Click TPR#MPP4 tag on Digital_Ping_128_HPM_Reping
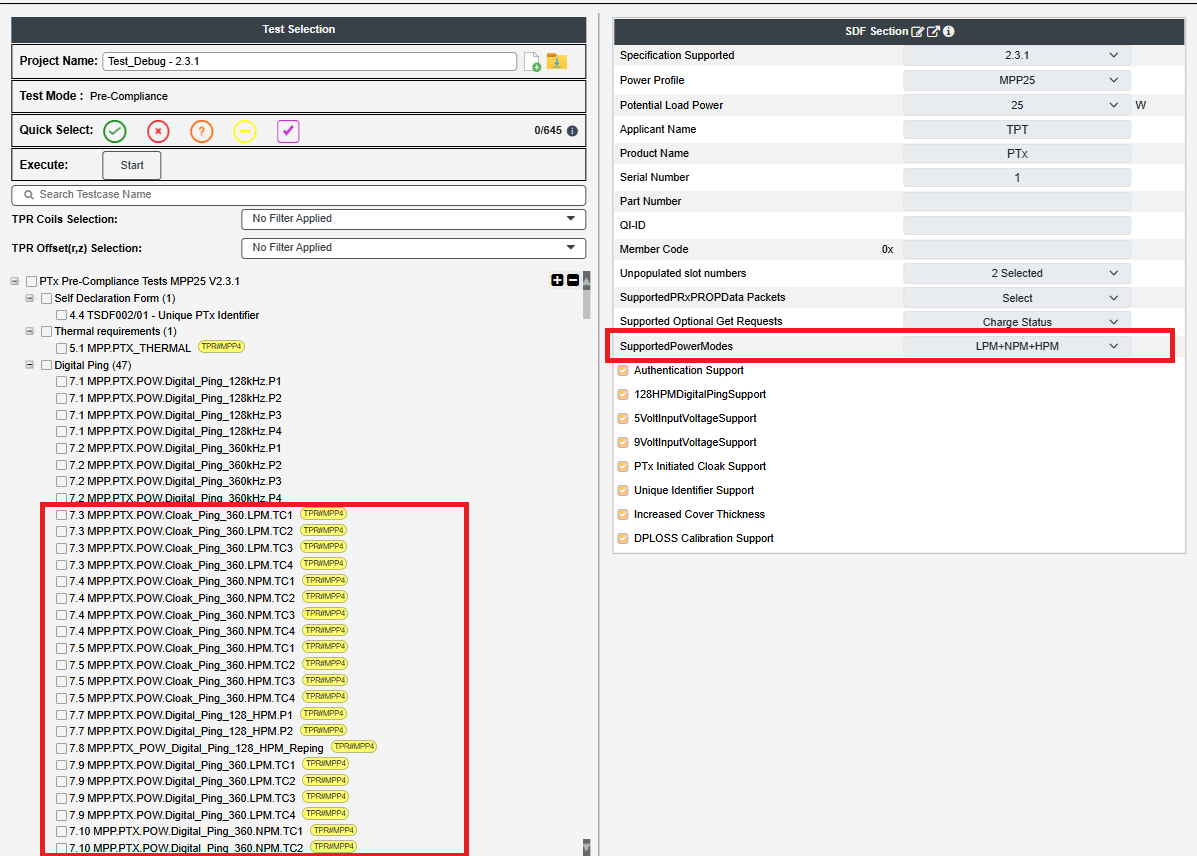The width and height of the screenshot is (1197, 856). tap(354, 746)
